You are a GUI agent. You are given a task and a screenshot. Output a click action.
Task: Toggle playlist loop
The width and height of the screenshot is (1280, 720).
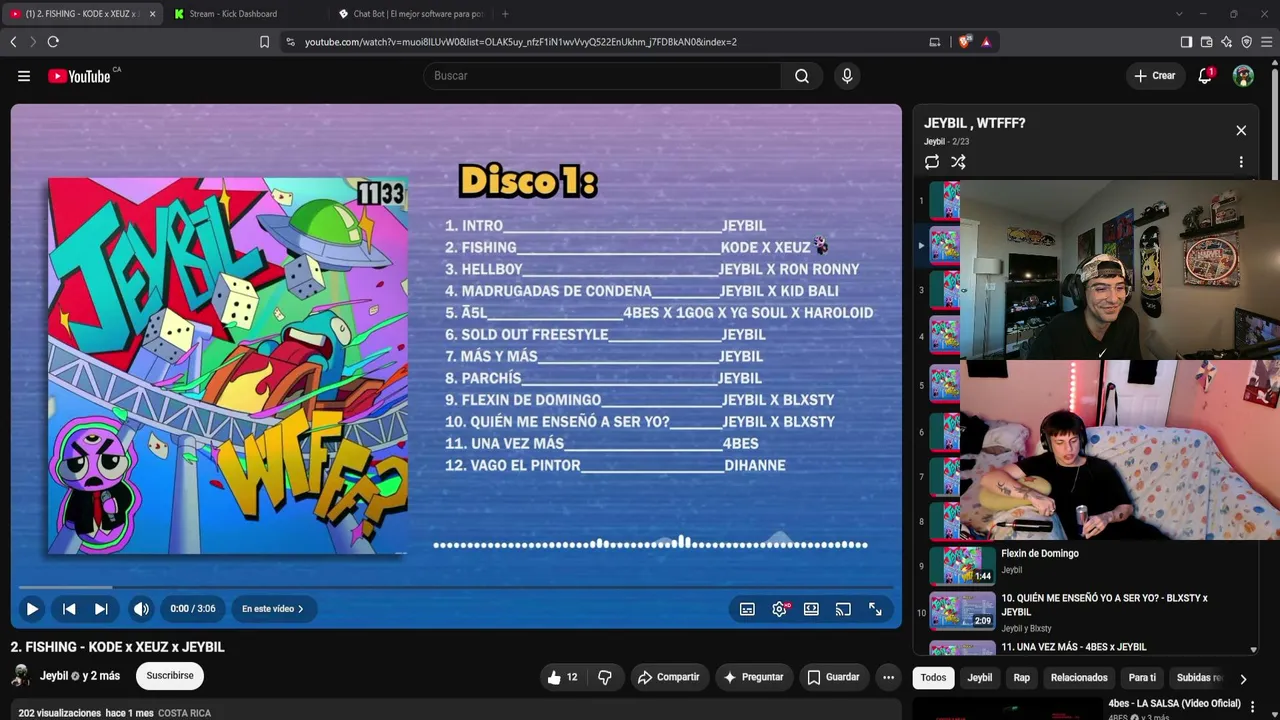tap(932, 162)
